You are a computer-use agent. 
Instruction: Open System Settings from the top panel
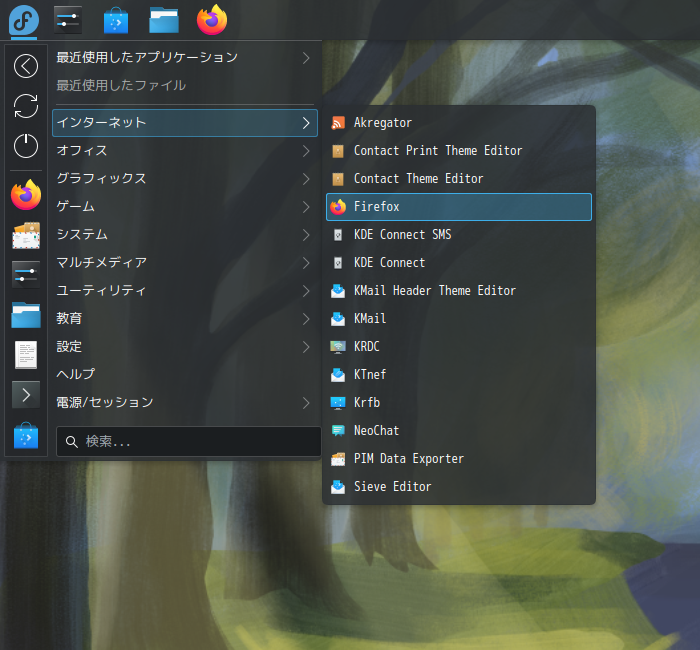pos(67,20)
